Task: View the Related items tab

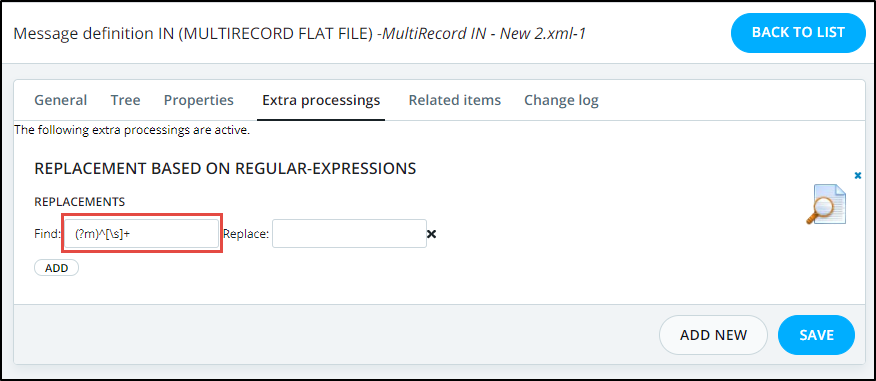Action: (455, 101)
